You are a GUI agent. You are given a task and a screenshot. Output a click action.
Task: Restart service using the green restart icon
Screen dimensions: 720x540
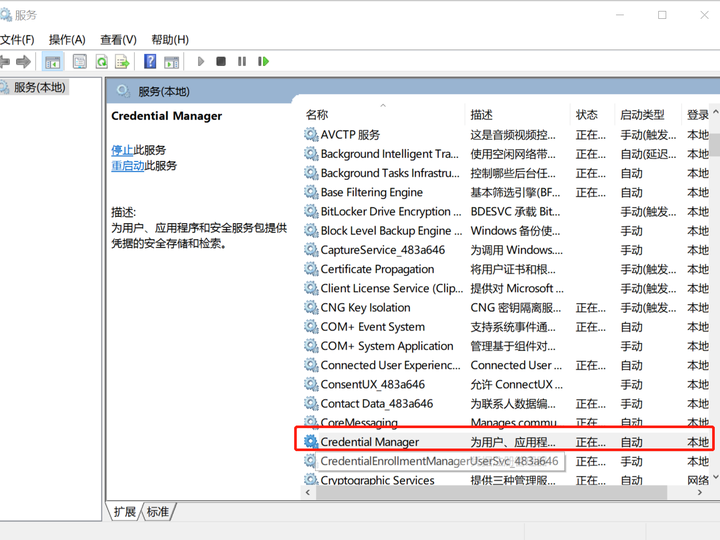263,61
